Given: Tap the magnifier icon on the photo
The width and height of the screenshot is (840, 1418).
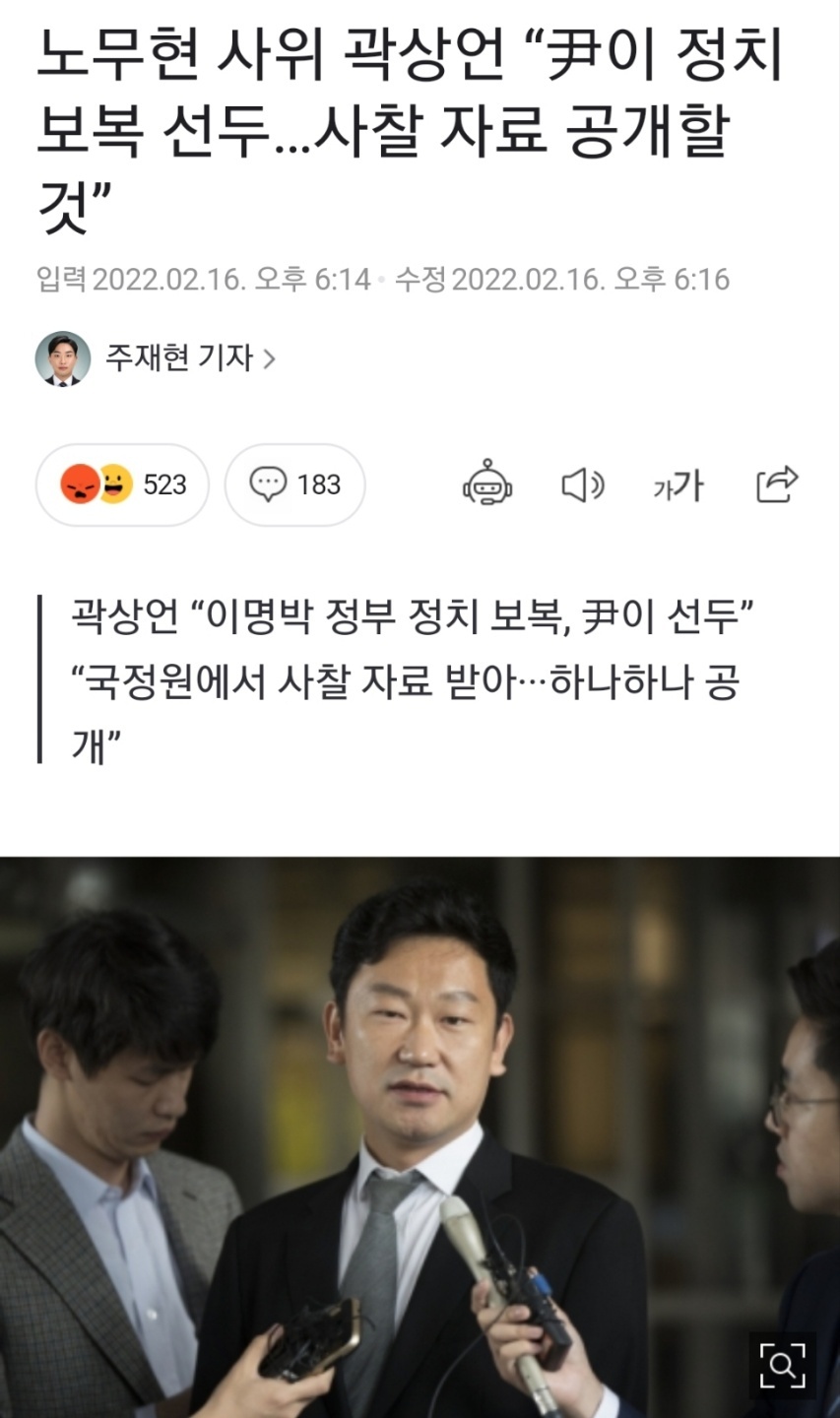Looking at the screenshot, I should 782,1366.
